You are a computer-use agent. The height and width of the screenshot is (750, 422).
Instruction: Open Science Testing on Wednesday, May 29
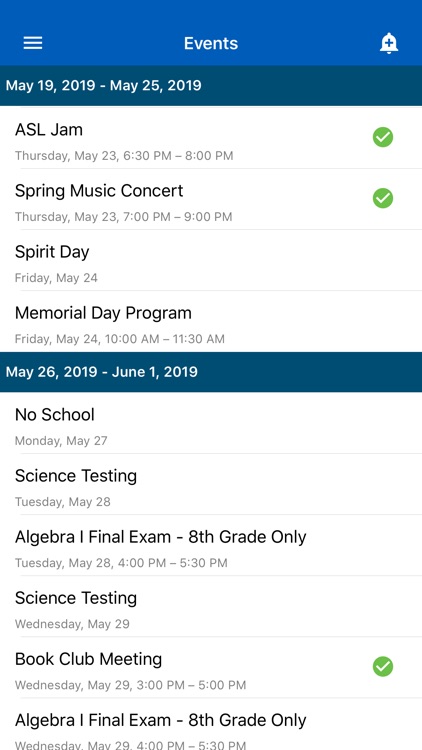(x=211, y=607)
